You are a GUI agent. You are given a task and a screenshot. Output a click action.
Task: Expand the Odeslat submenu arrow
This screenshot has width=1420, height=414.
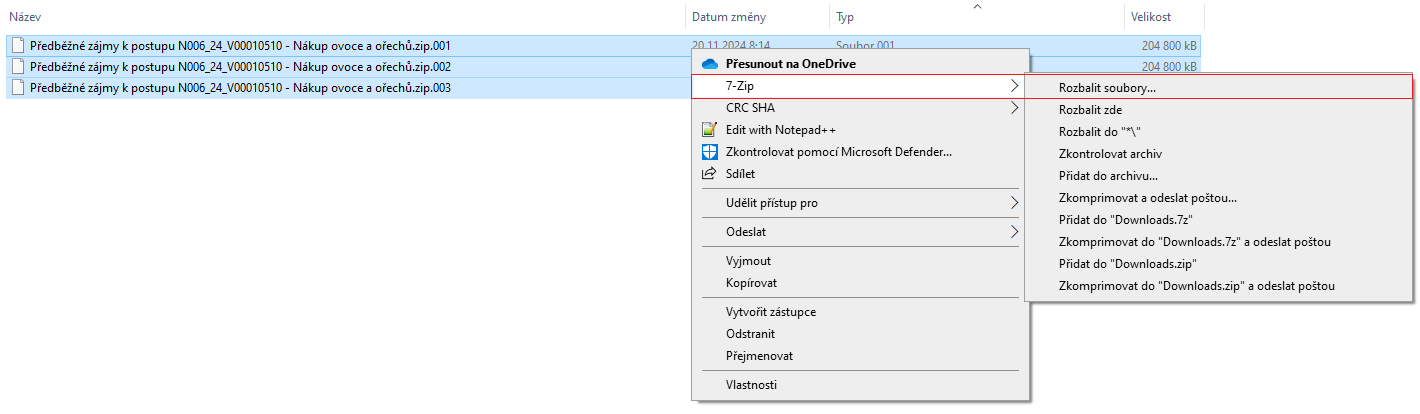coord(1014,232)
